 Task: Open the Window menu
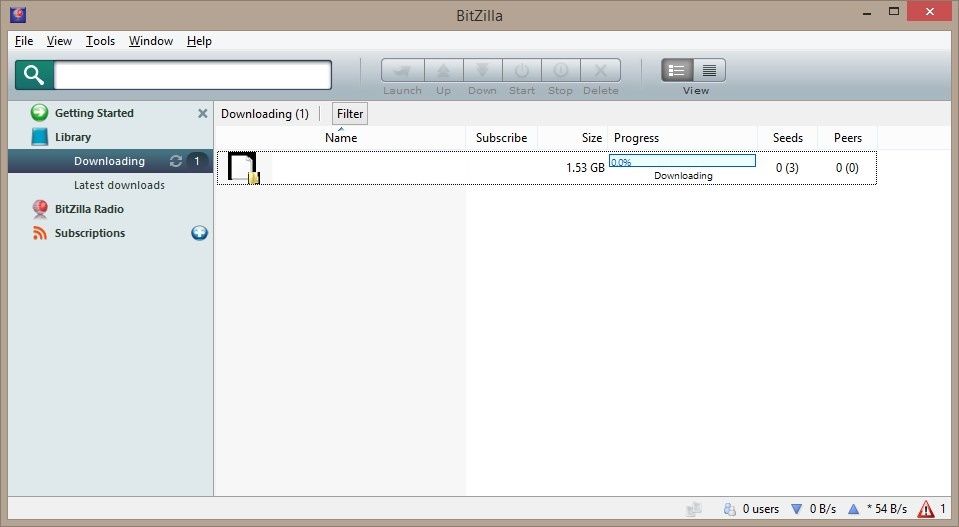pyautogui.click(x=150, y=41)
